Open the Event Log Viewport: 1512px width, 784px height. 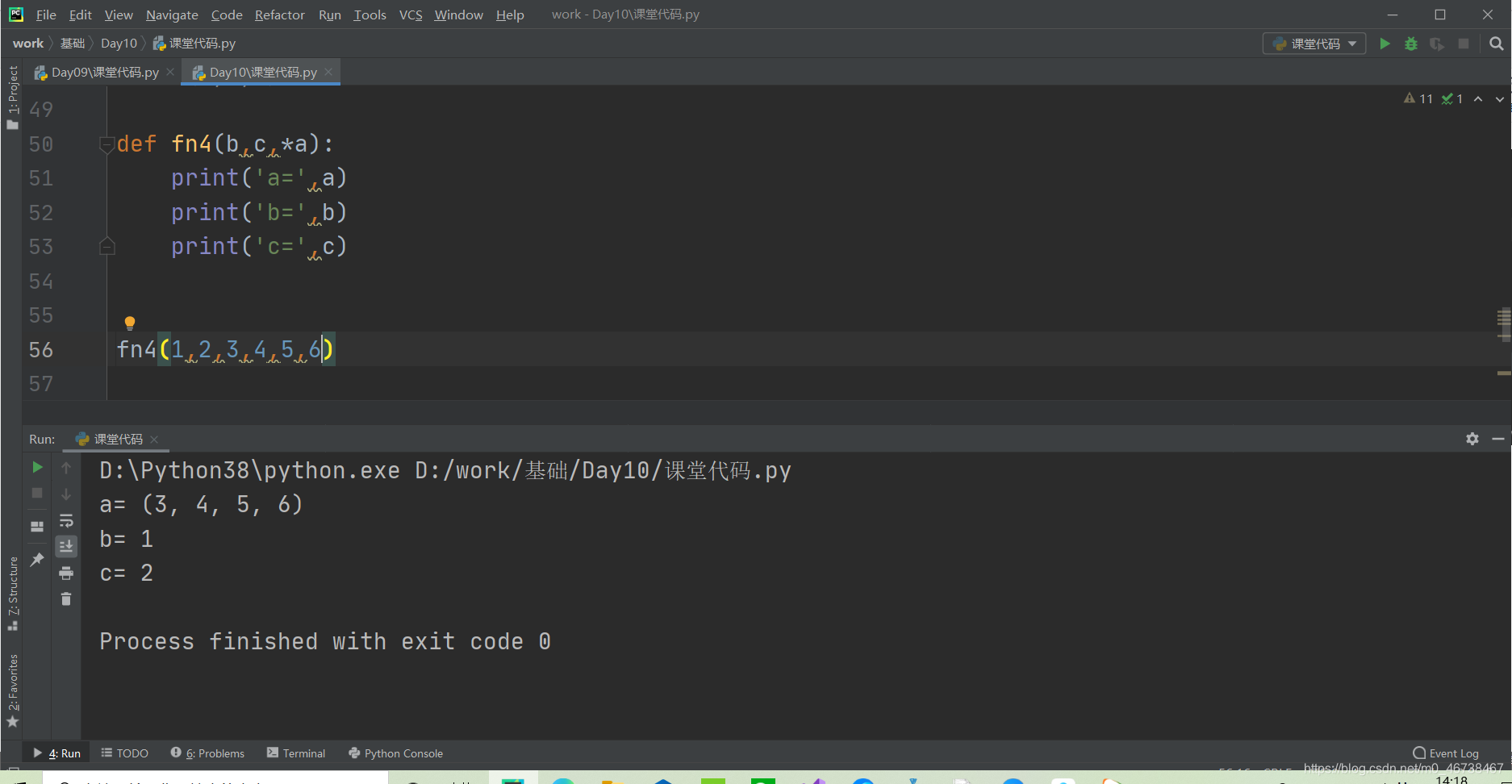[x=1446, y=753]
